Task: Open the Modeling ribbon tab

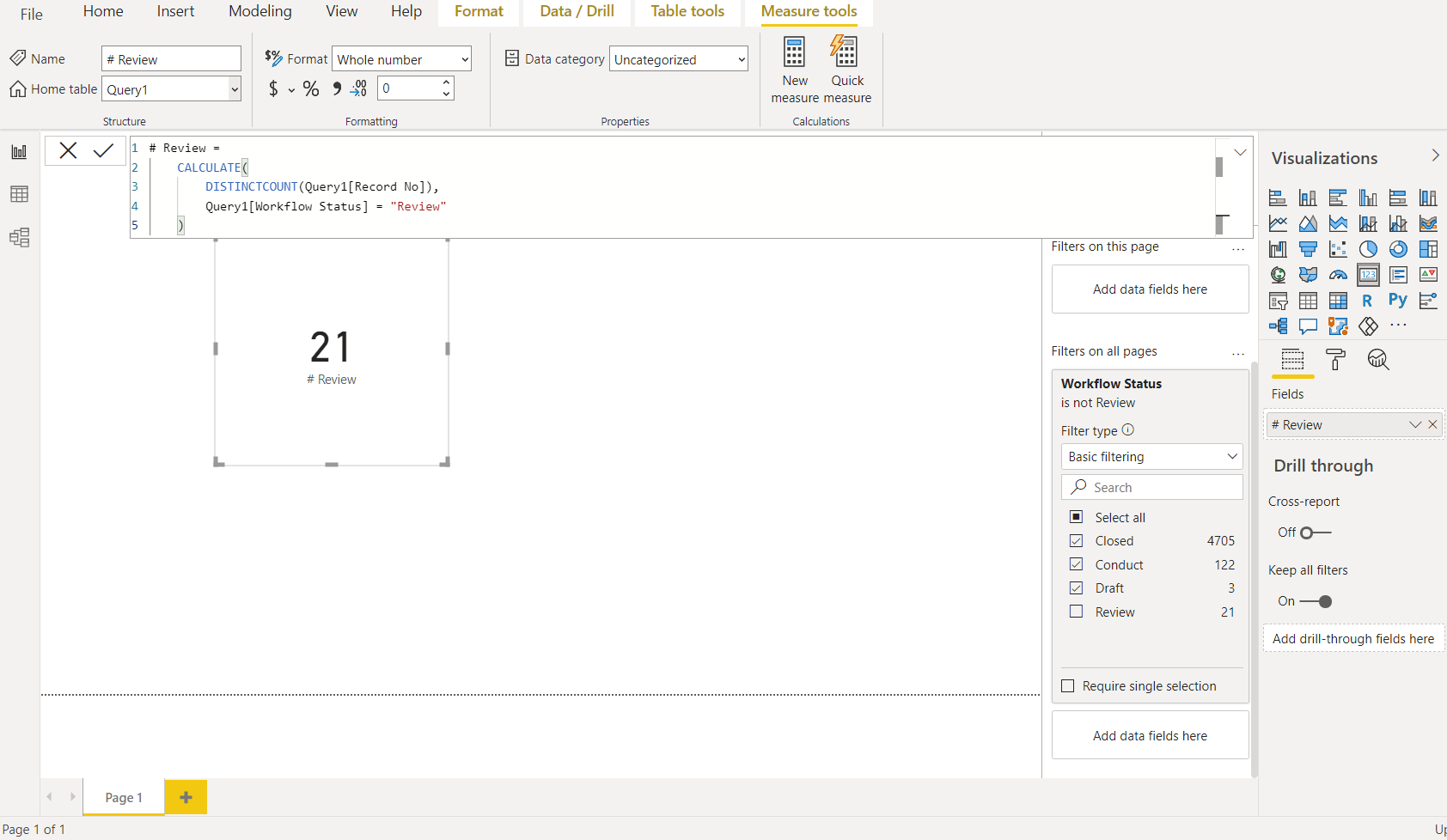Action: click(260, 12)
